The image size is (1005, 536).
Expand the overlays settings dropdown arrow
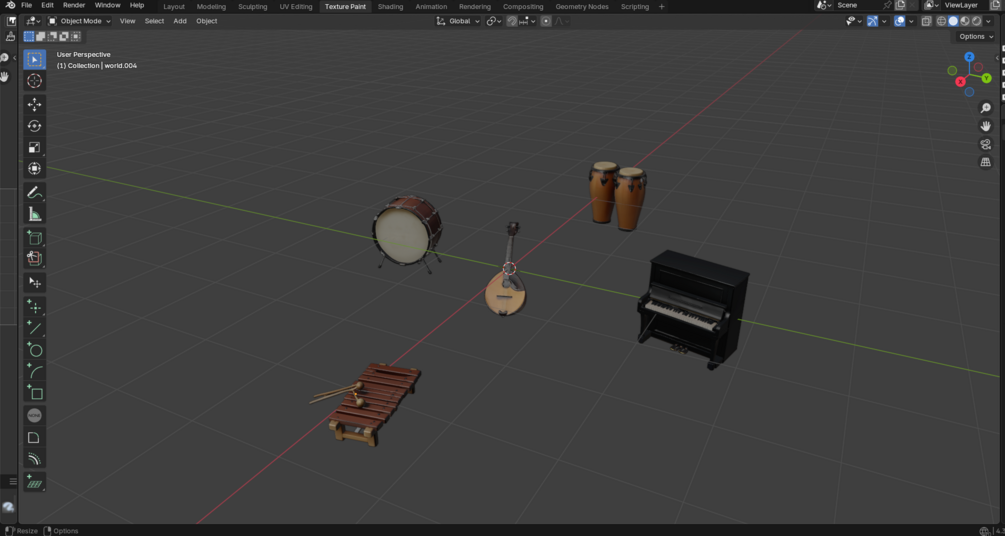pos(911,21)
